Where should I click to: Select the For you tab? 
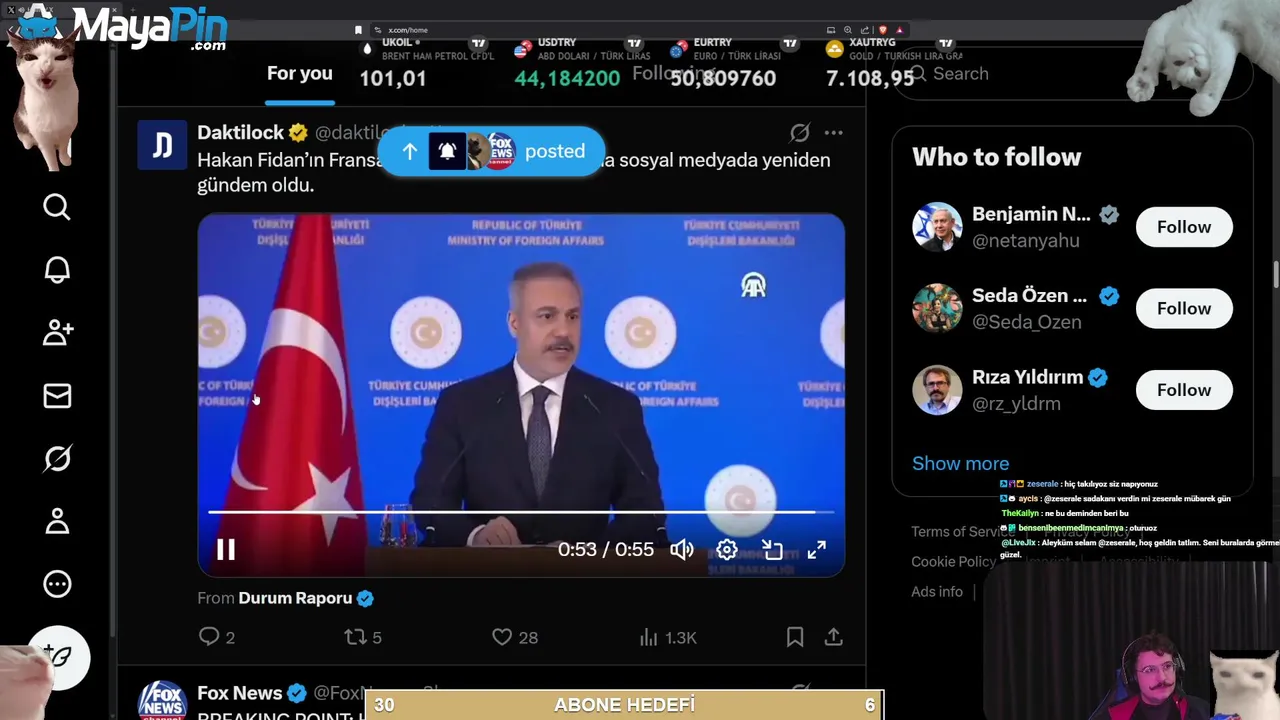[x=299, y=74]
